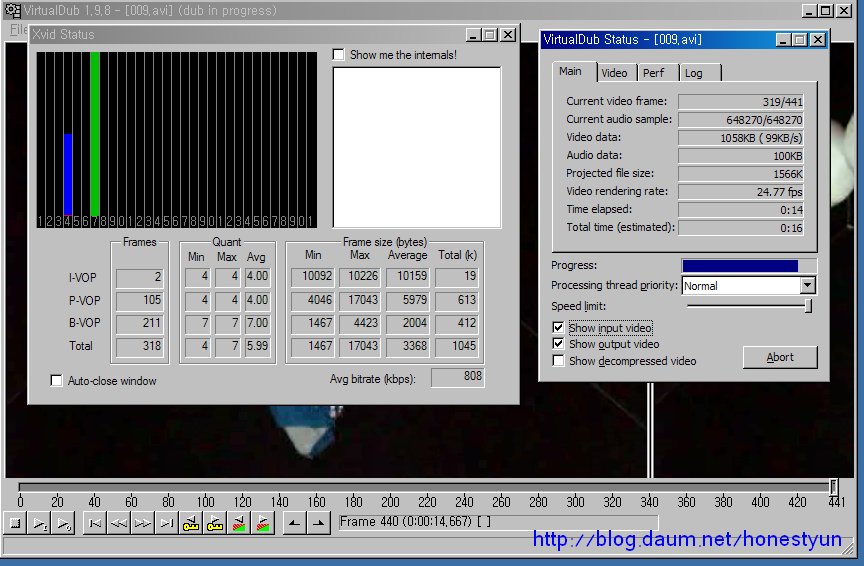Seek to previous scene change

tap(239, 523)
